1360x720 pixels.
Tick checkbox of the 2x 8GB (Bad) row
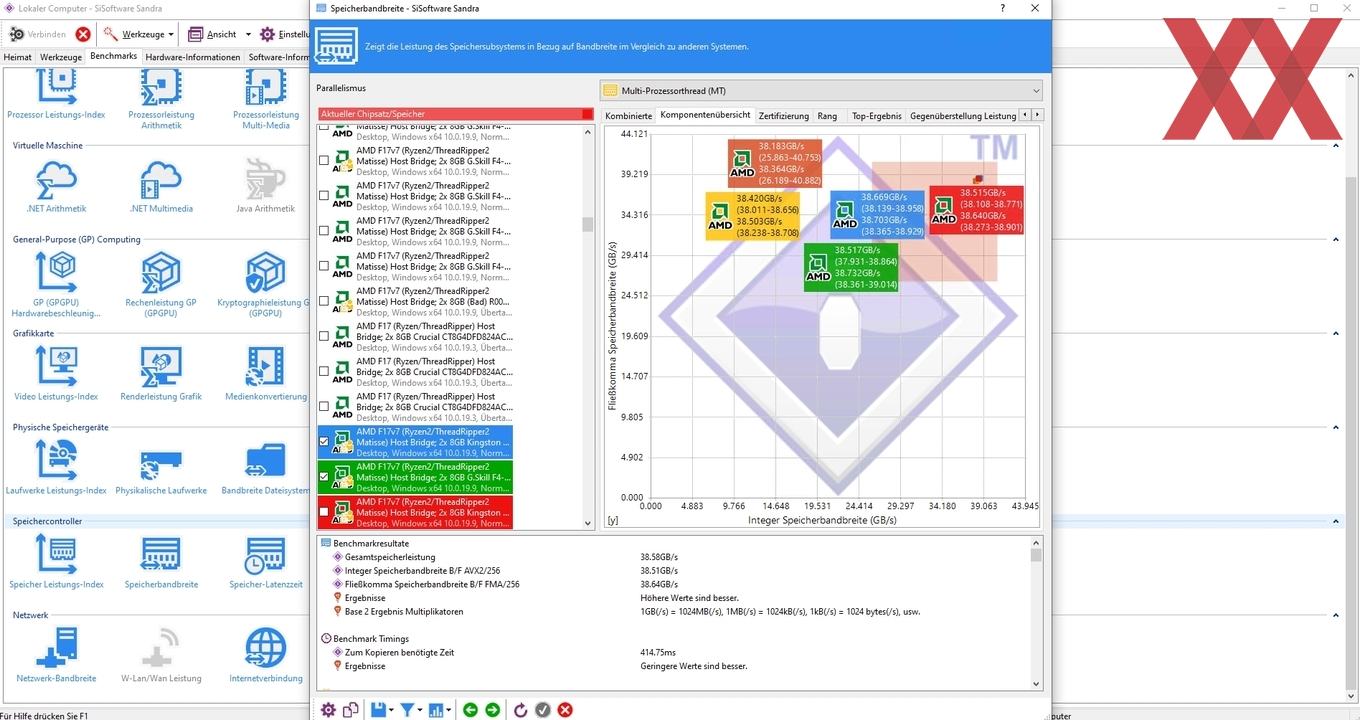coord(323,301)
